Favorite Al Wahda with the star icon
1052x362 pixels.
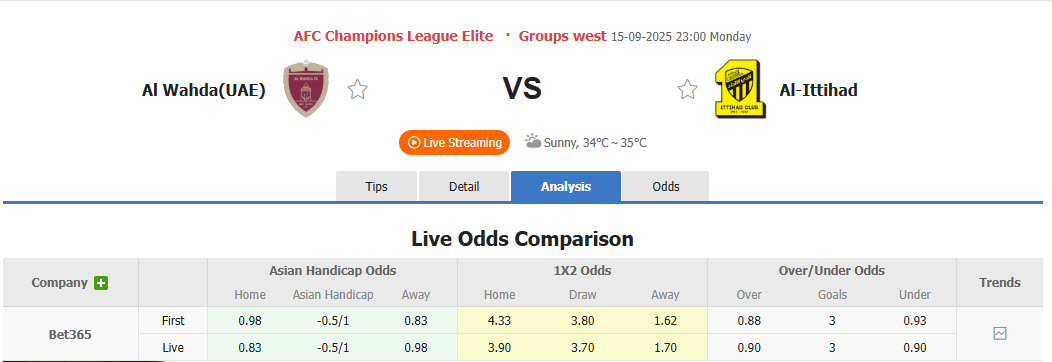tap(358, 89)
